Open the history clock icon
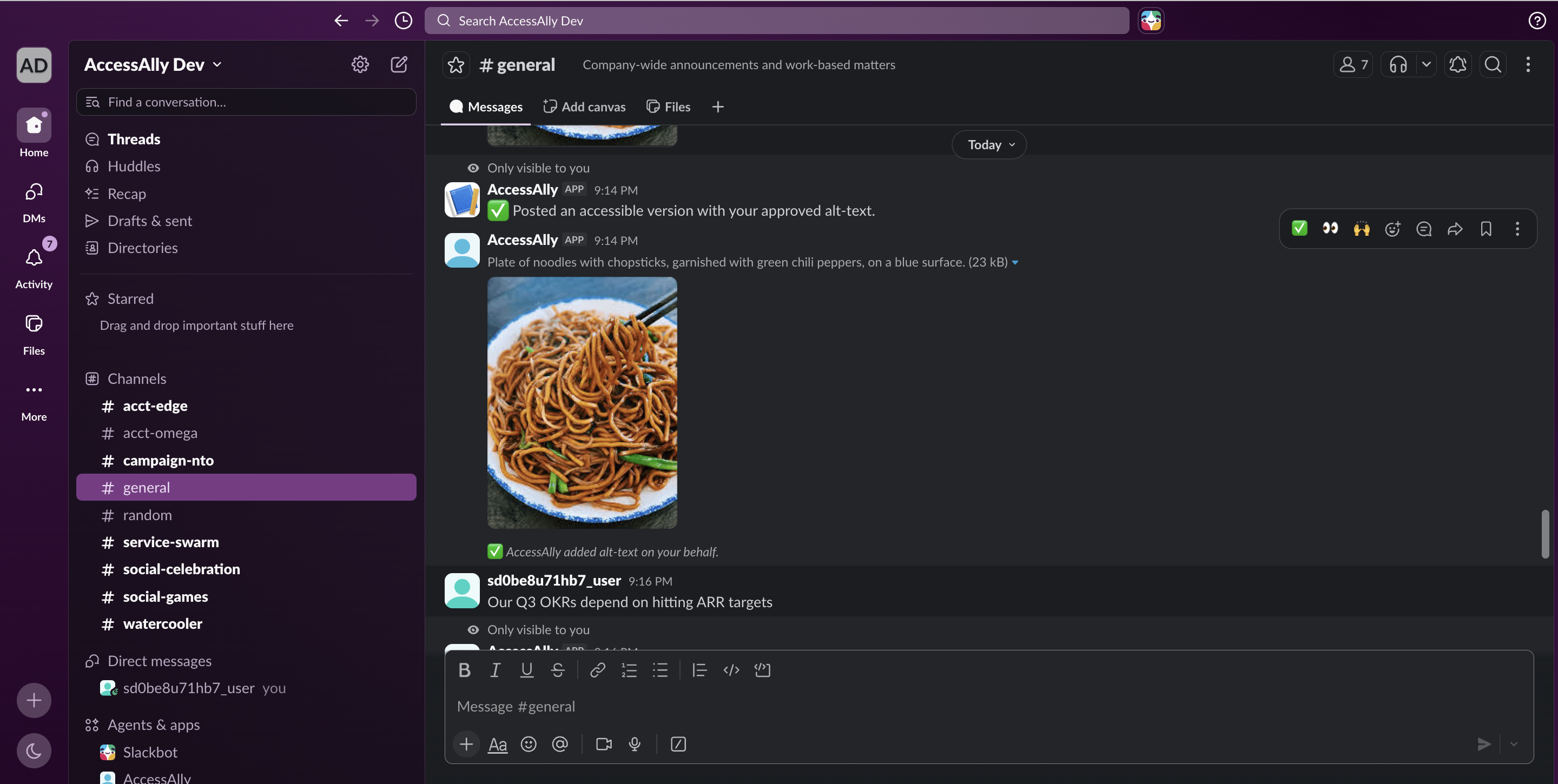1558x784 pixels. tap(404, 21)
